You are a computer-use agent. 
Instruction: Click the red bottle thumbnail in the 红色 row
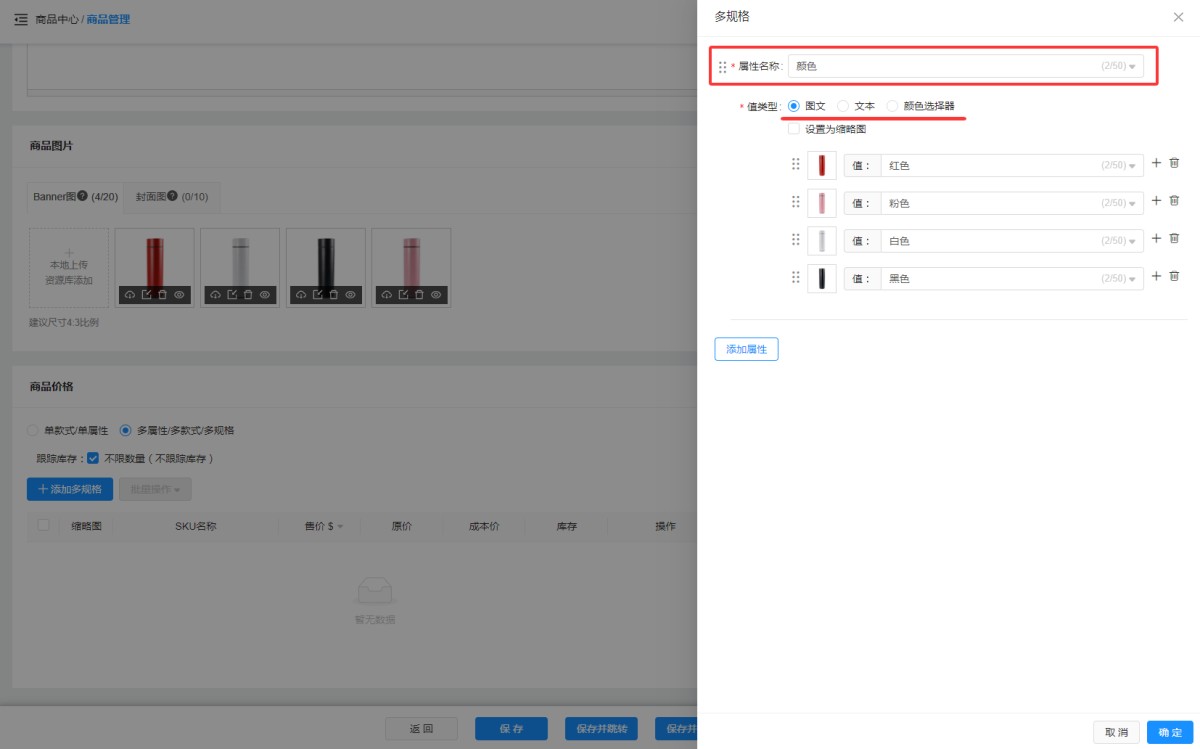[x=822, y=165]
